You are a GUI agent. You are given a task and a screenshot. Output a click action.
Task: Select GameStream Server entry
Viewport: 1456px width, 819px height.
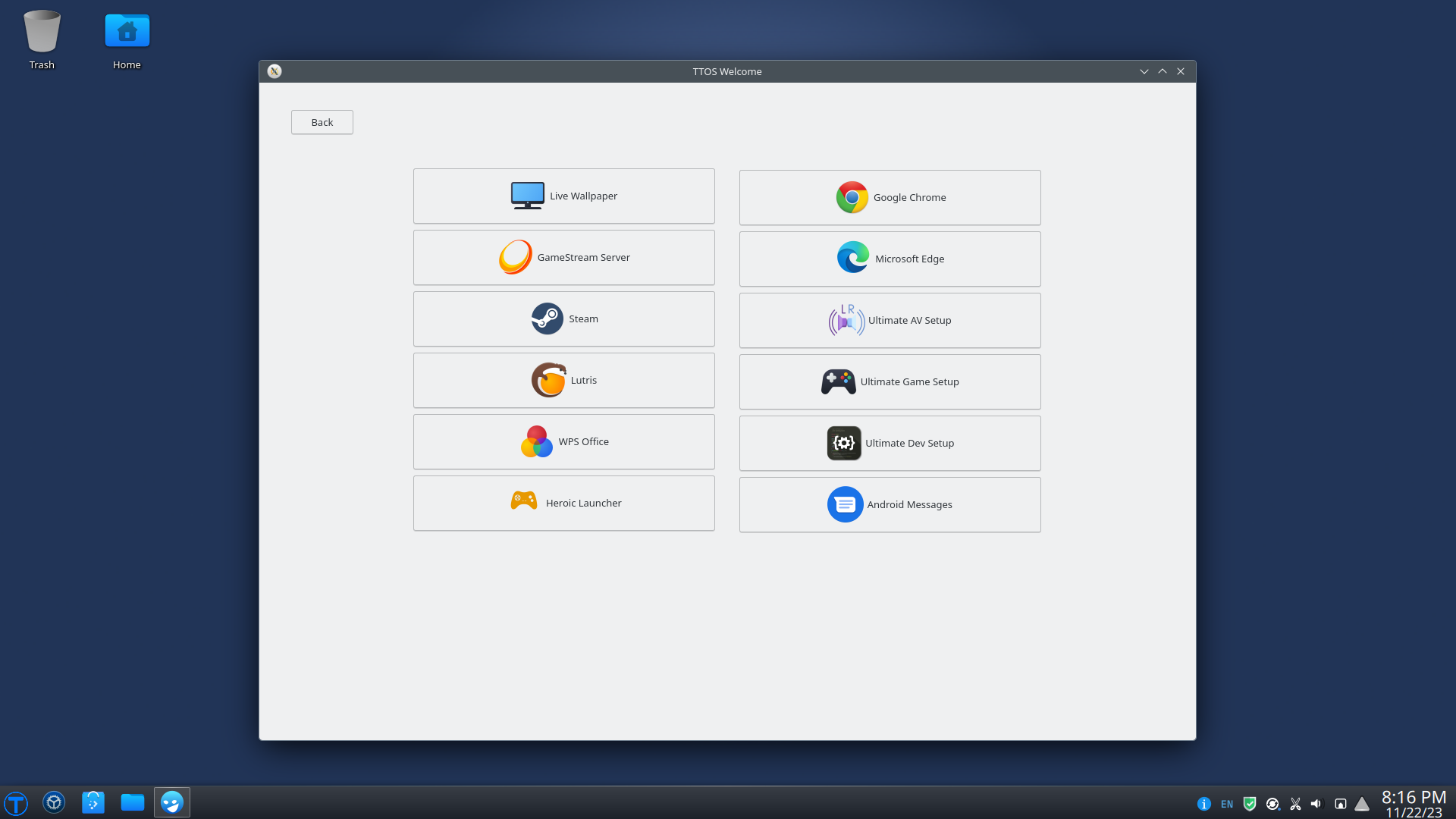tap(563, 257)
